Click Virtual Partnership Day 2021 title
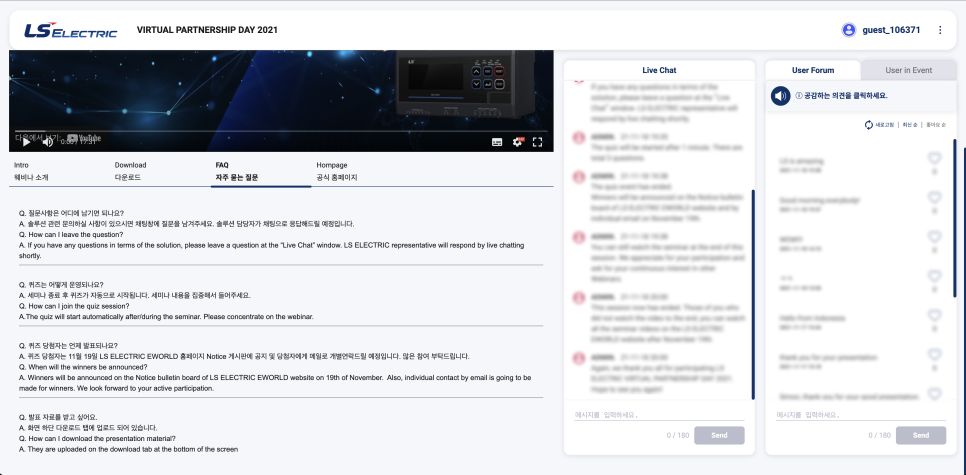 [207, 30]
